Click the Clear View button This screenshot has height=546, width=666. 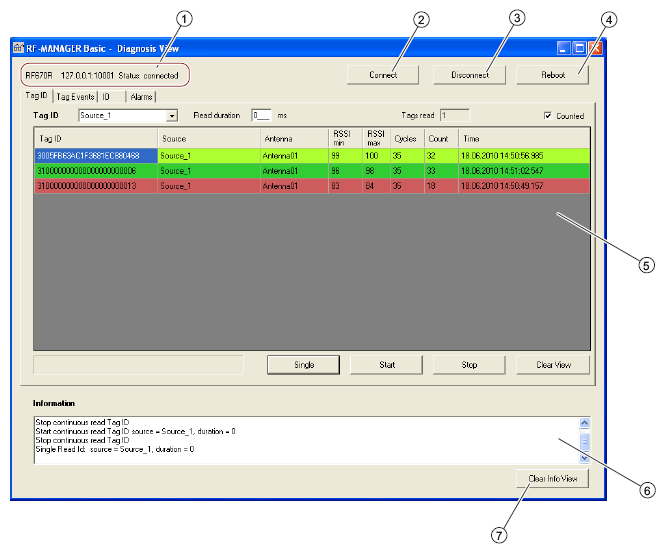[553, 365]
